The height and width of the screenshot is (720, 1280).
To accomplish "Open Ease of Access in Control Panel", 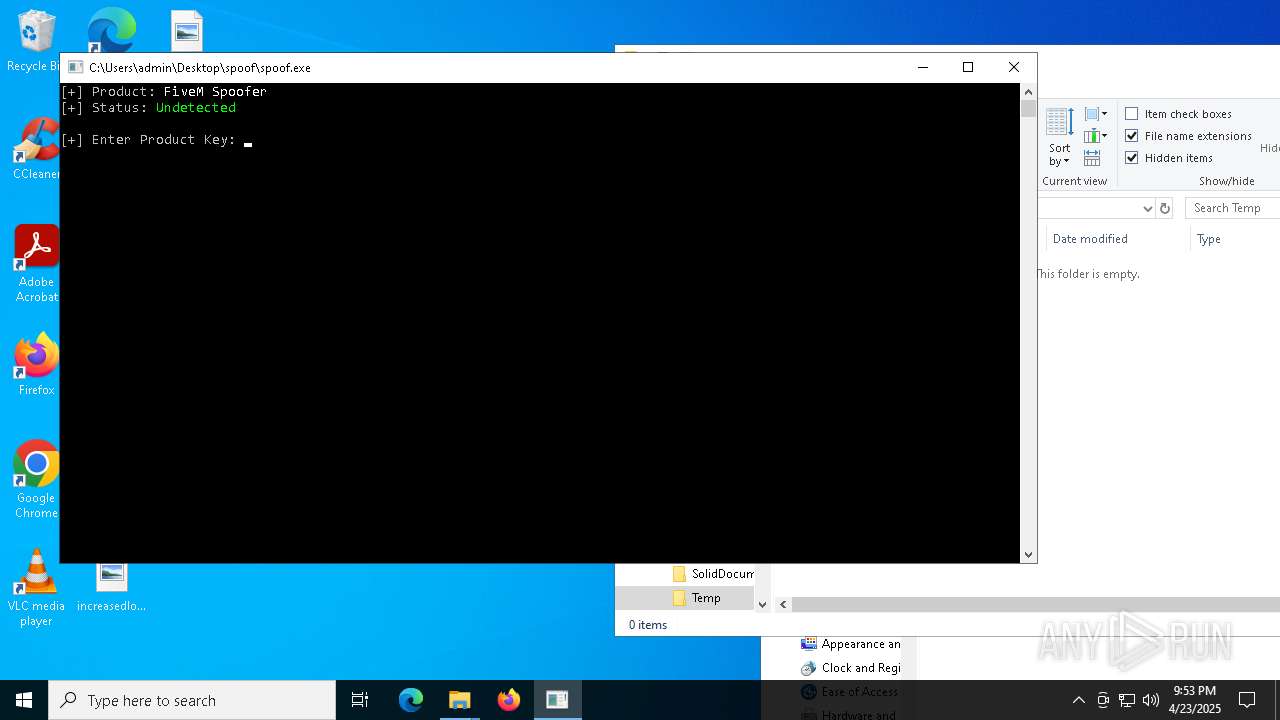I will [x=850, y=691].
